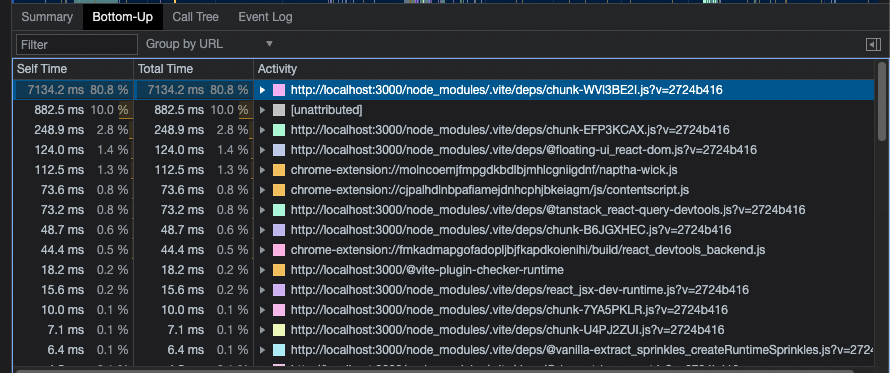This screenshot has width=890, height=373.
Task: Select the [unattributed] activity label
Action: (326, 110)
